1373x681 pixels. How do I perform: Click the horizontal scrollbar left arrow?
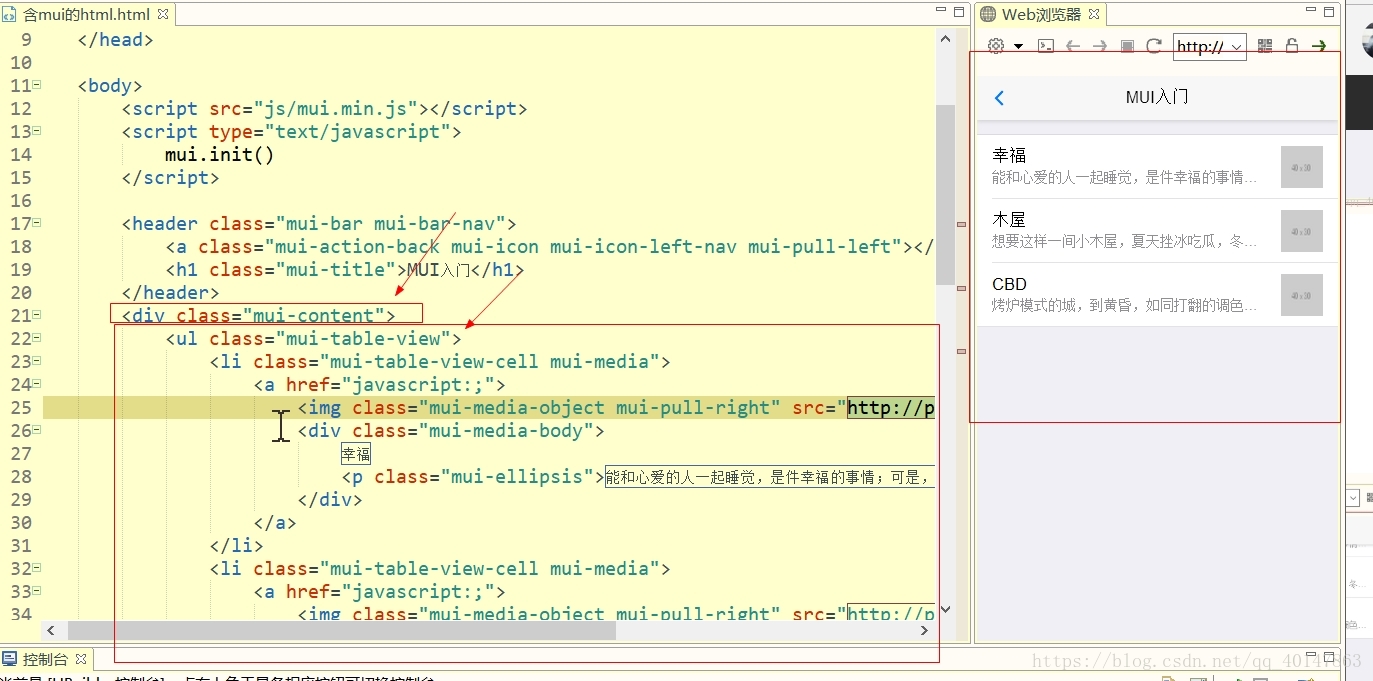52,630
